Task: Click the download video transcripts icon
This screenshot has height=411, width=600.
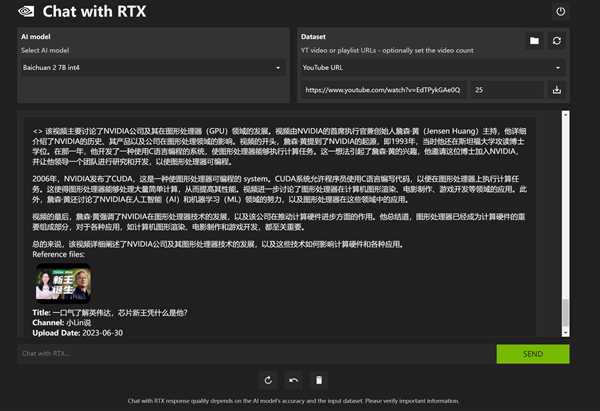Action: (x=557, y=90)
